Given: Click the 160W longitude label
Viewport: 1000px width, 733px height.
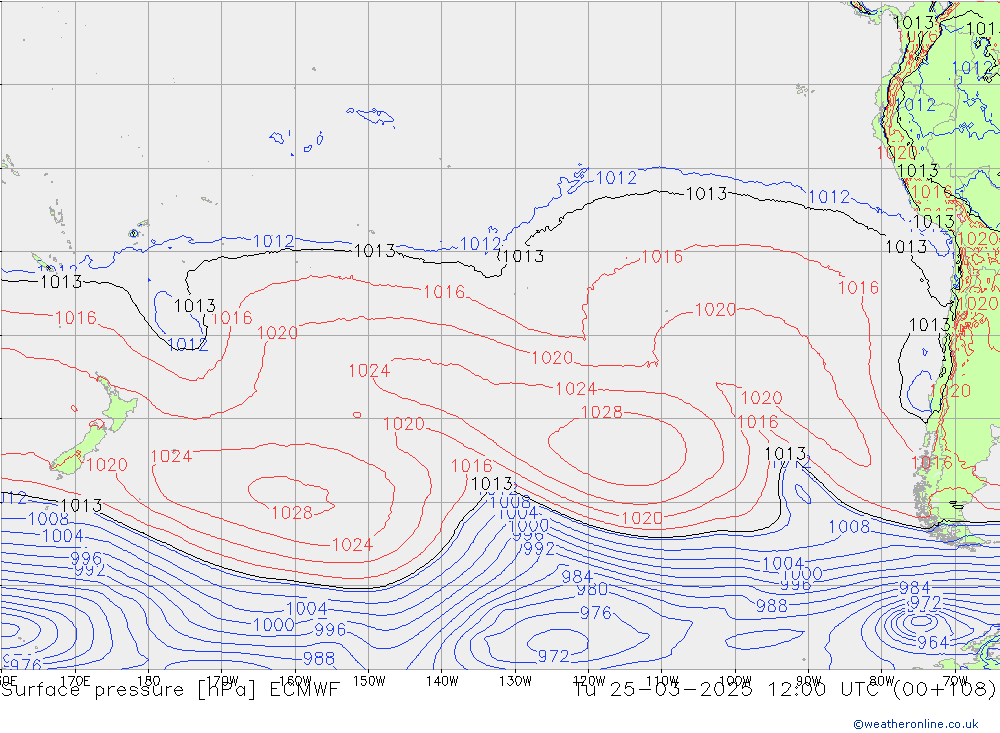Looking at the screenshot, I should [295, 681].
